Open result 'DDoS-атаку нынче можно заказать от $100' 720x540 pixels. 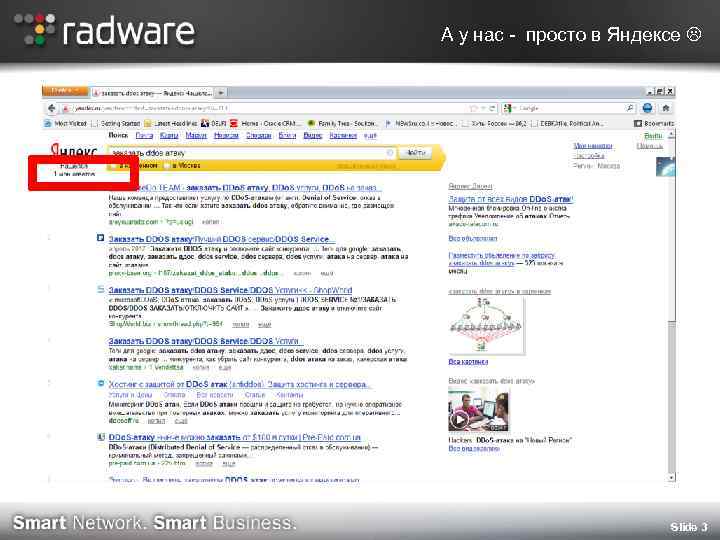pos(235,437)
